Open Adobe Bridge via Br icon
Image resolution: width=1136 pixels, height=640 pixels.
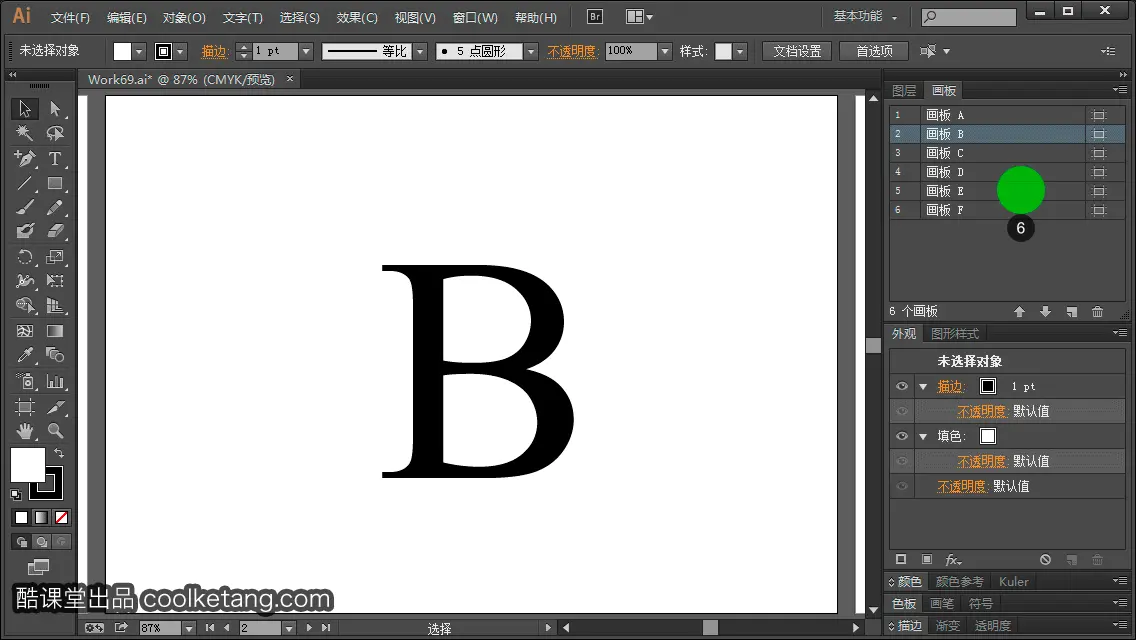pos(595,17)
